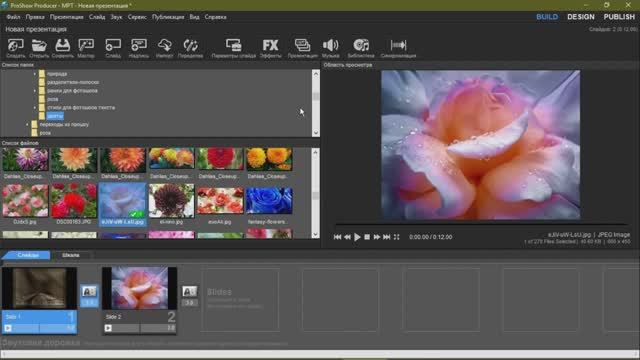Screen dimensions: 640x360
Task: Select Slide 1 in the slide list
Action: [x=39, y=301]
